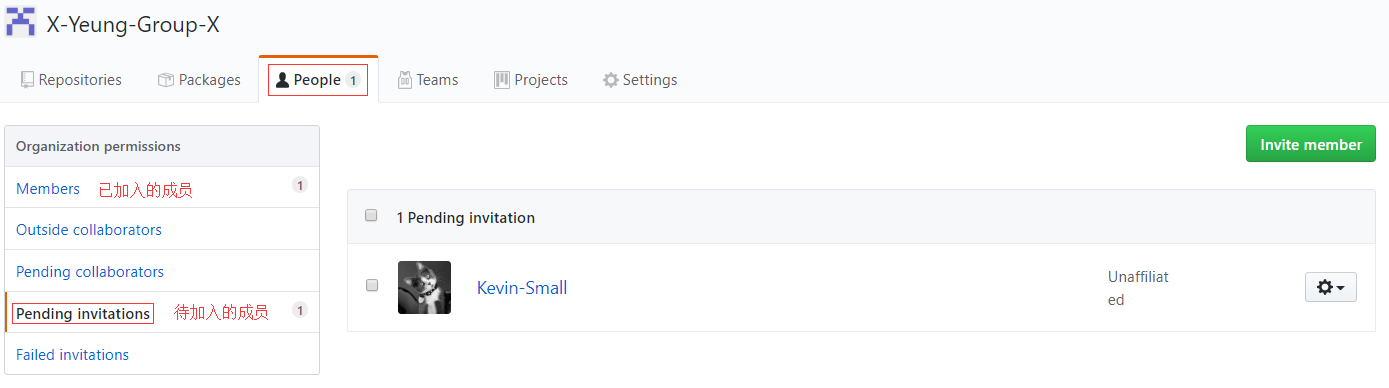The image size is (1389, 388).
Task: Expand the dropdown arrow on the invitation gear button
Action: pos(1340,288)
